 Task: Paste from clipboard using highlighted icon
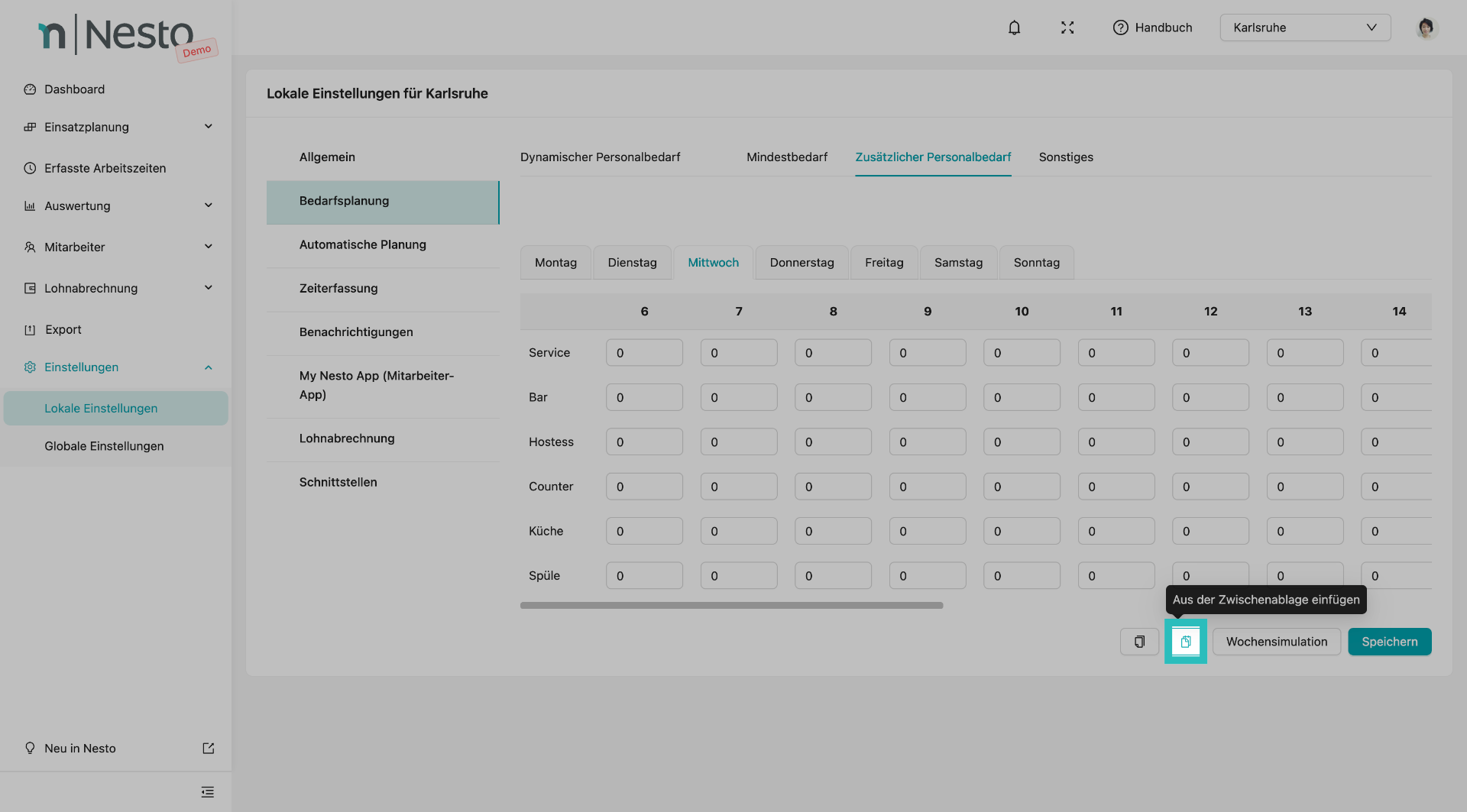click(x=1185, y=642)
